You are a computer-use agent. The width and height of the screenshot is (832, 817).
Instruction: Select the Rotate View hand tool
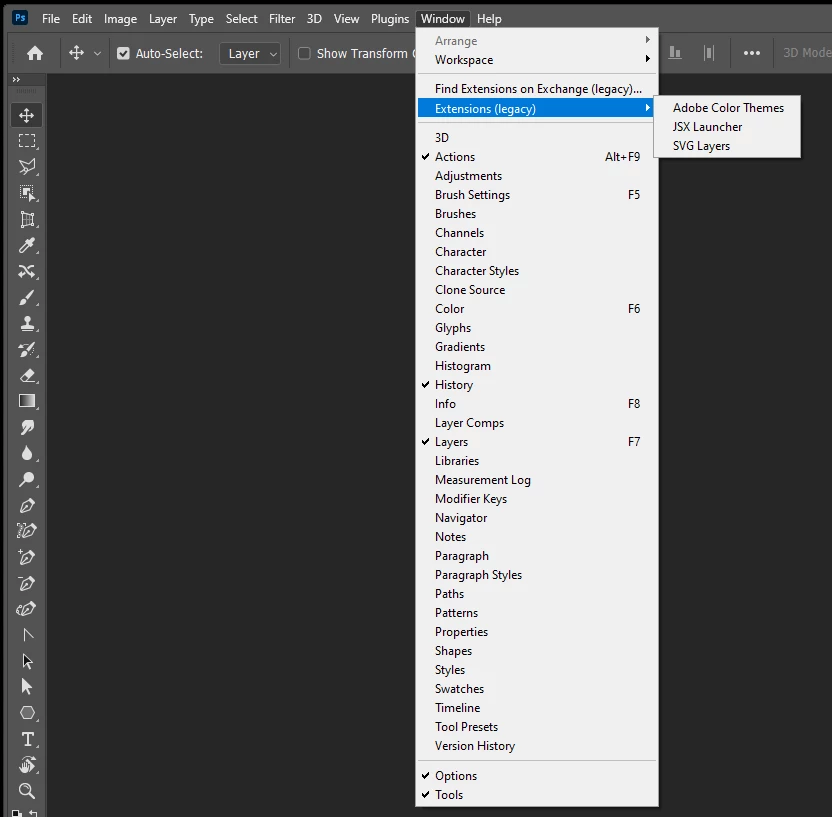(x=27, y=765)
